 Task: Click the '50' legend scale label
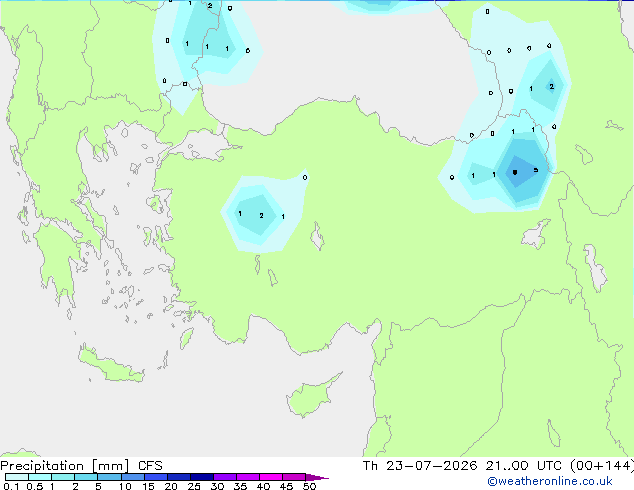click(309, 486)
